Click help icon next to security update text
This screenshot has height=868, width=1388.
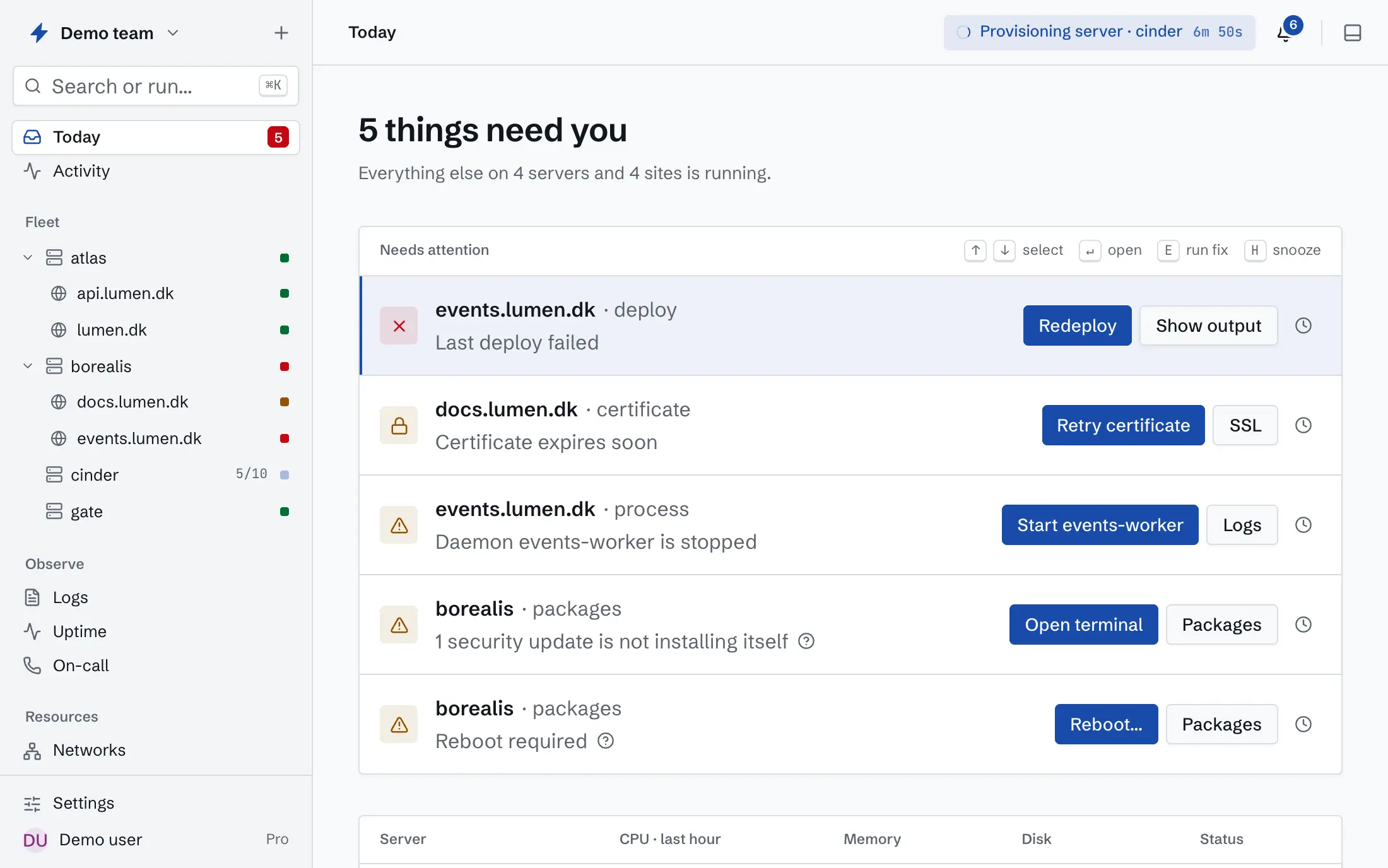point(806,642)
